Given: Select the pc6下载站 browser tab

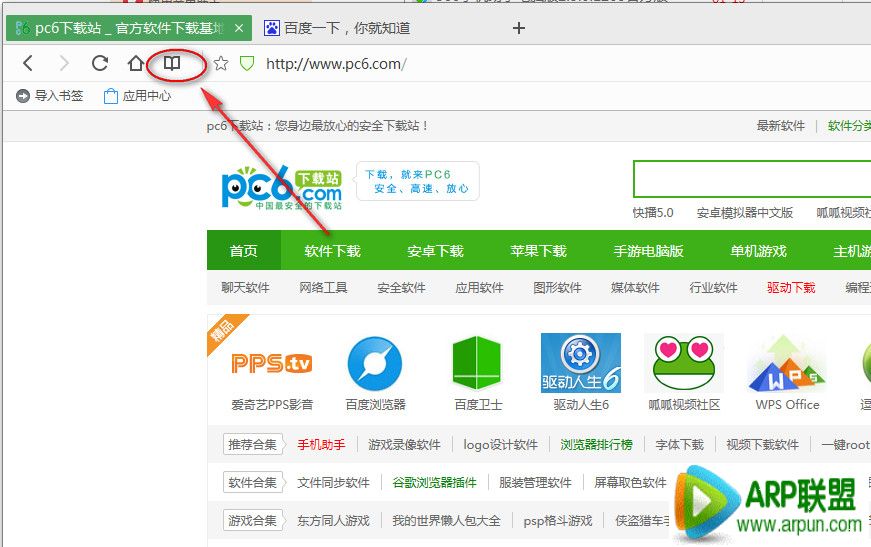Looking at the screenshot, I should click(x=128, y=28).
